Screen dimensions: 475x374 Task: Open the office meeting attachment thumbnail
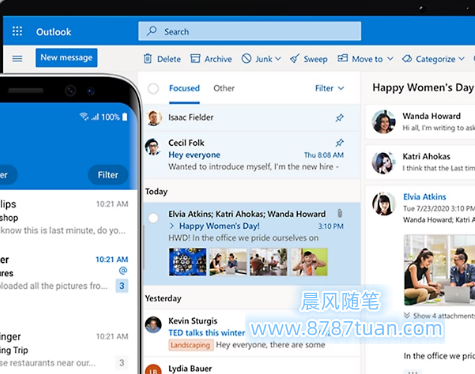click(268, 262)
